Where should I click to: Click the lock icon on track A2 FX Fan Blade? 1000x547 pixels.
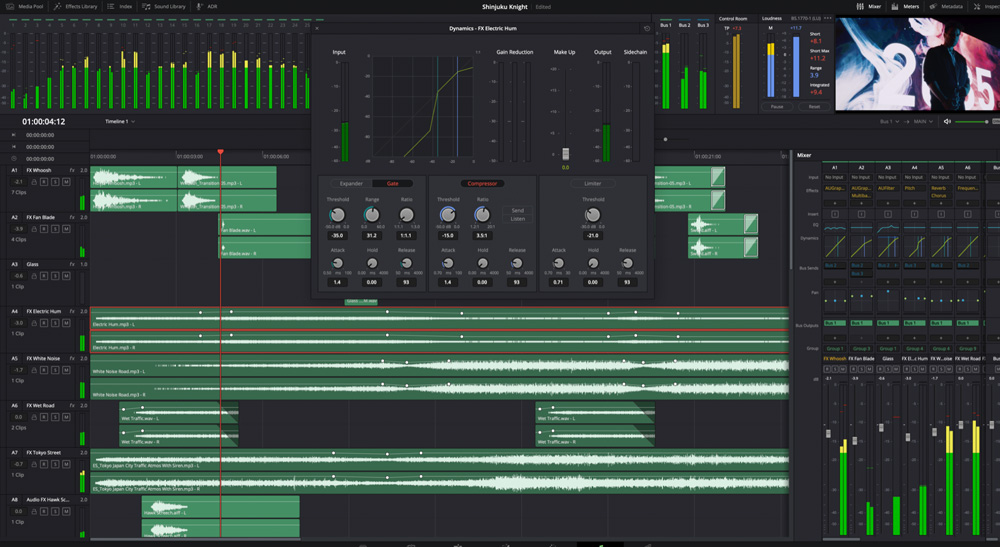pyautogui.click(x=34, y=229)
